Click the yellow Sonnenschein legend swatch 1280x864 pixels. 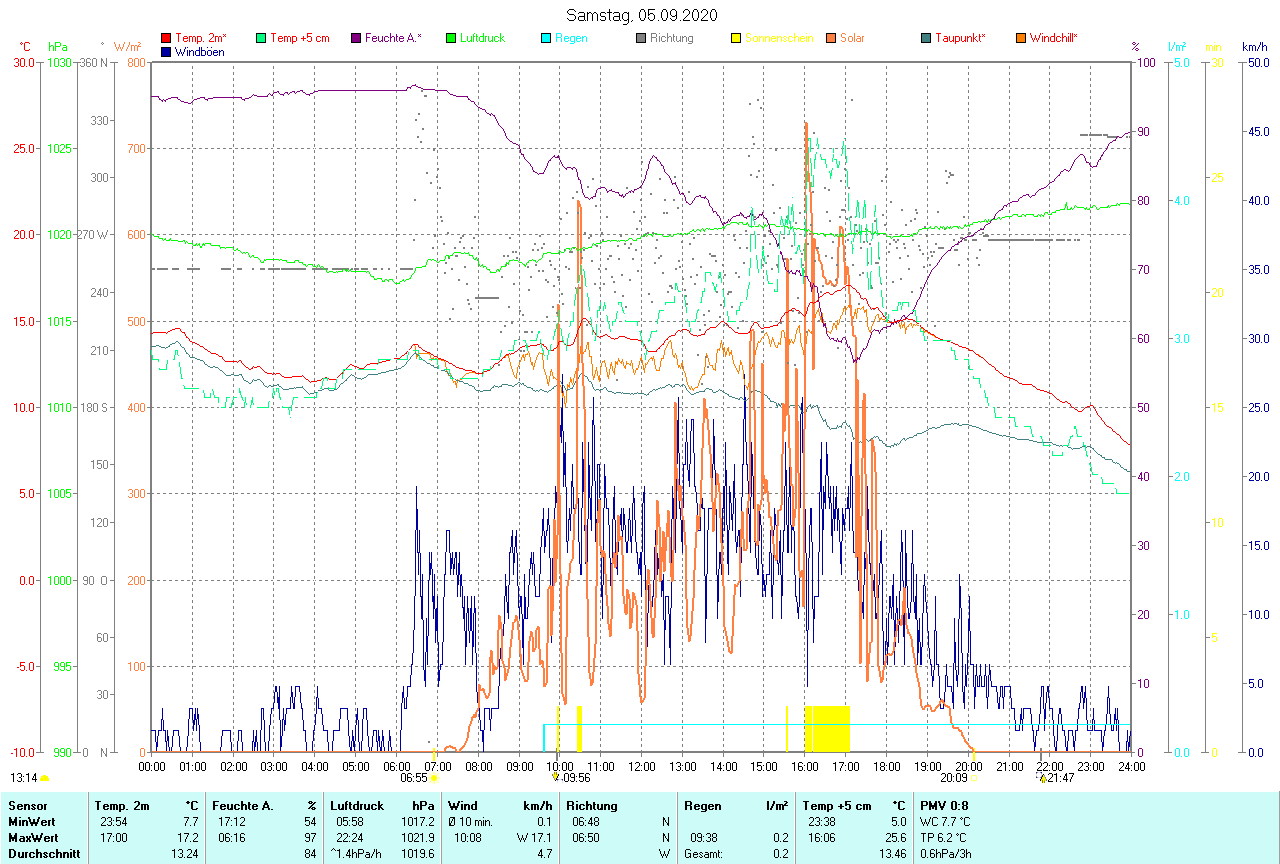pos(736,39)
